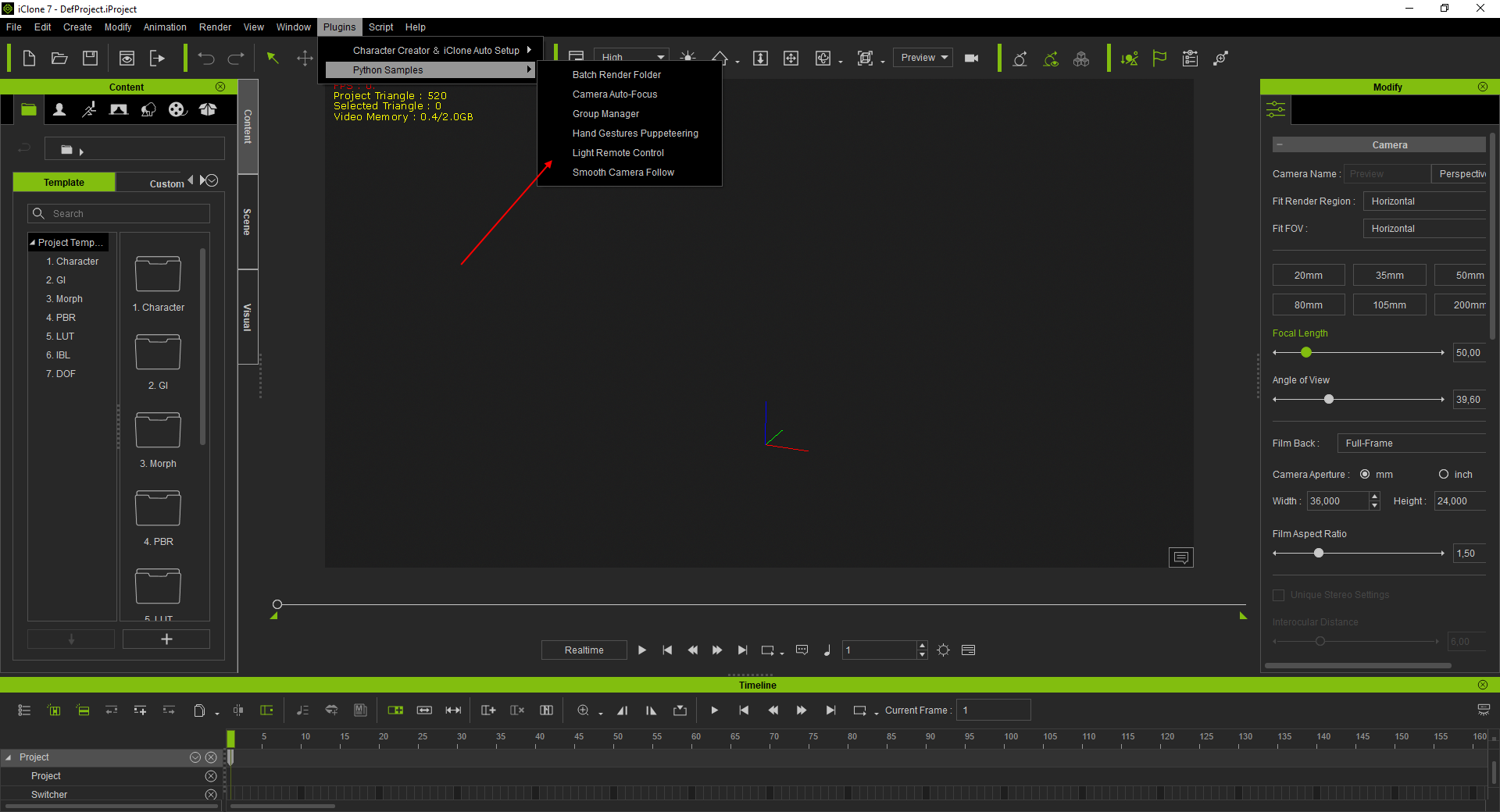Select the arrow selection tool
Screen dimensions: 1500x812
273,58
